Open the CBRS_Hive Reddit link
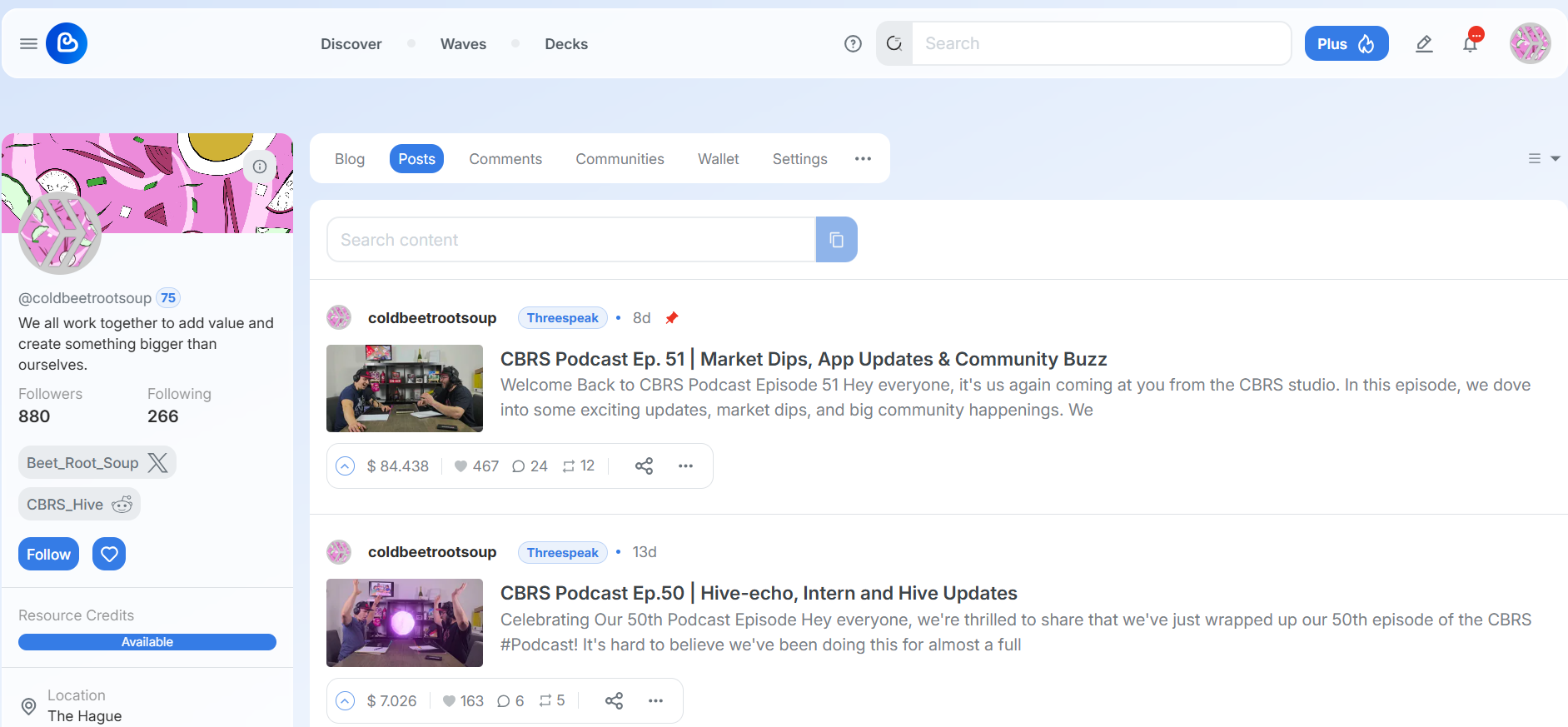The image size is (1568, 727). coord(79,504)
